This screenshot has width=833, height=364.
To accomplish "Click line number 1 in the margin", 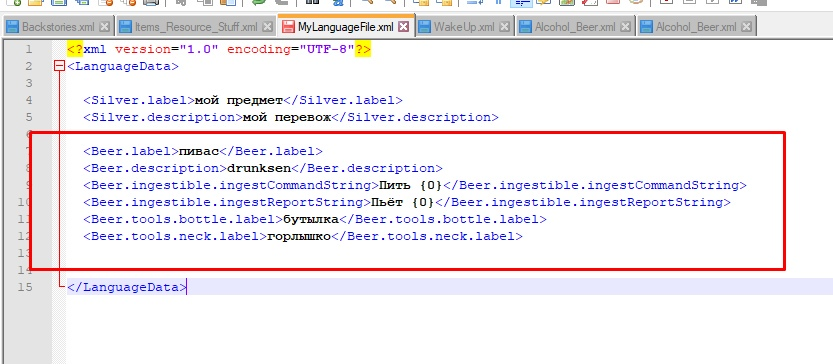I will pos(29,49).
